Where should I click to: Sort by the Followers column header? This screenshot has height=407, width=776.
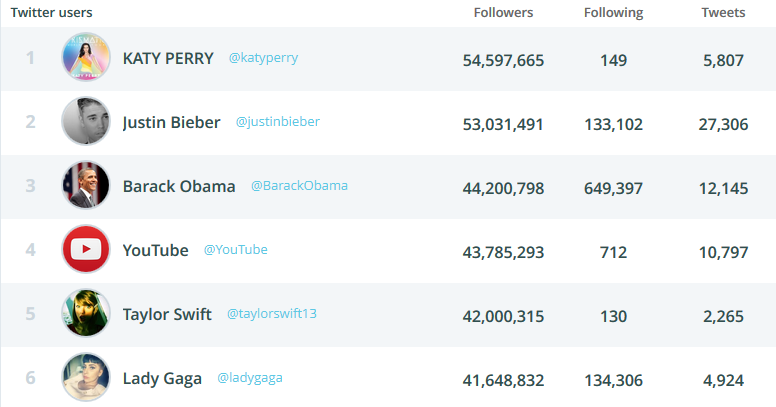click(503, 12)
